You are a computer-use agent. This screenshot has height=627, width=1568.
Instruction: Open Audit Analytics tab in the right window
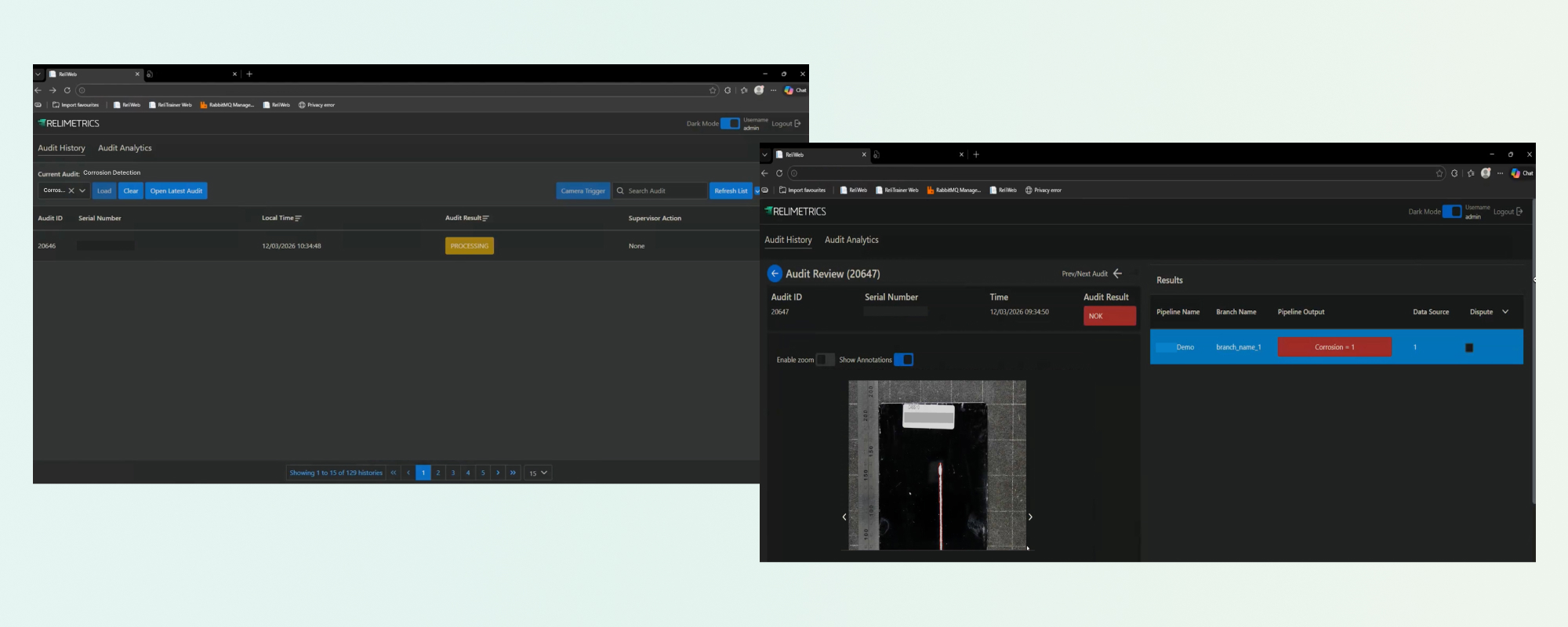[851, 240]
